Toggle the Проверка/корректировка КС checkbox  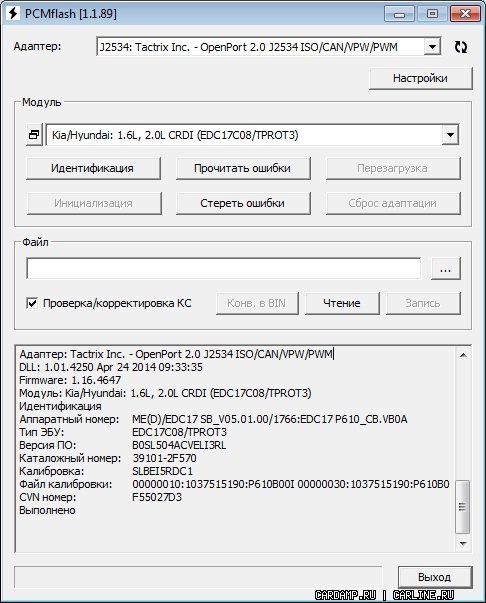32,303
